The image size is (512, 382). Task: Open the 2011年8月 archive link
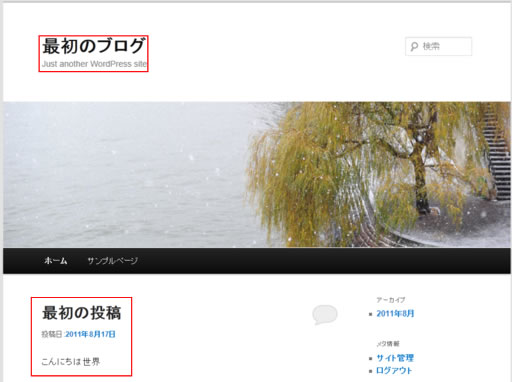395,314
